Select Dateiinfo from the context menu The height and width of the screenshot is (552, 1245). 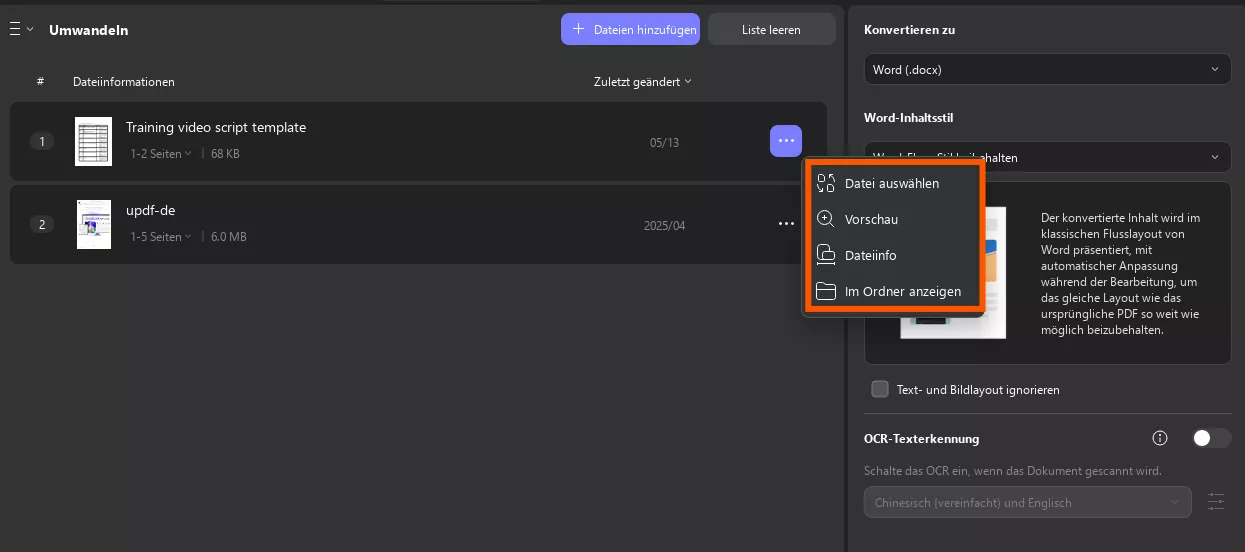870,256
